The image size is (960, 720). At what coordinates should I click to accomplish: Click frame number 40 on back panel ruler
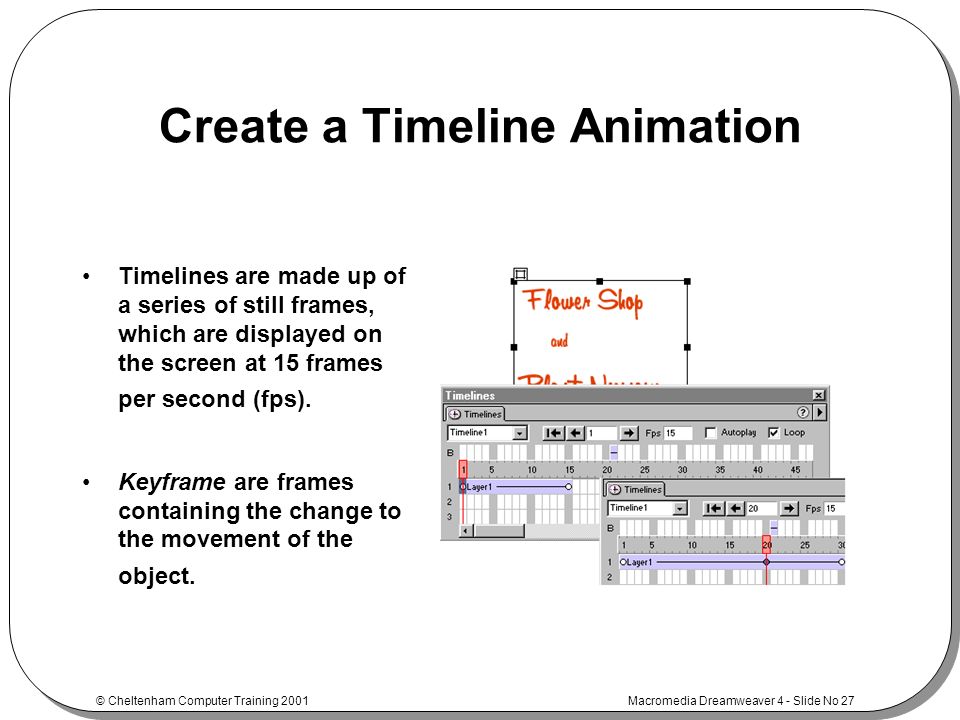(x=757, y=470)
